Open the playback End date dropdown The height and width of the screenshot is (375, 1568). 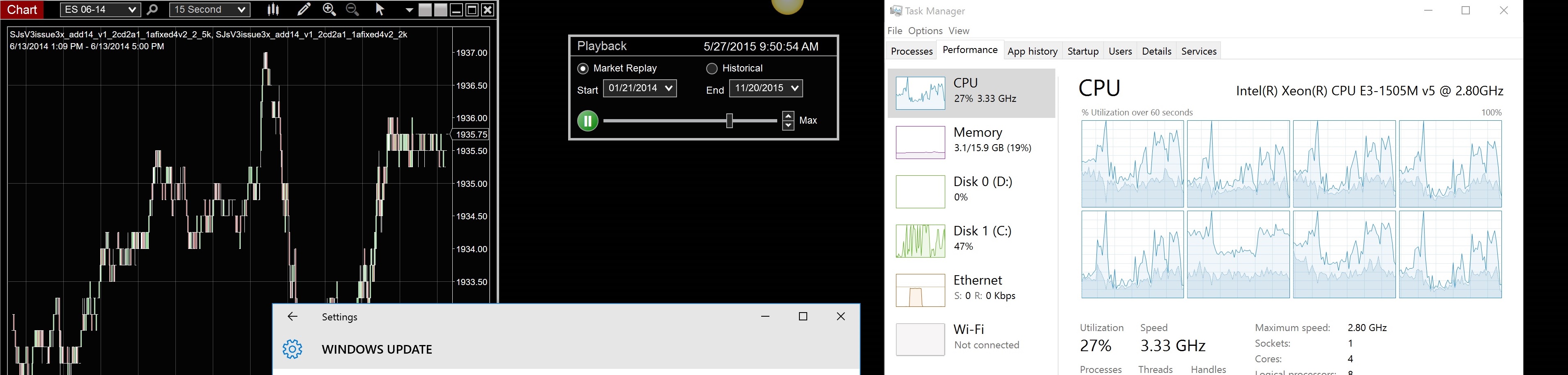tap(766, 88)
